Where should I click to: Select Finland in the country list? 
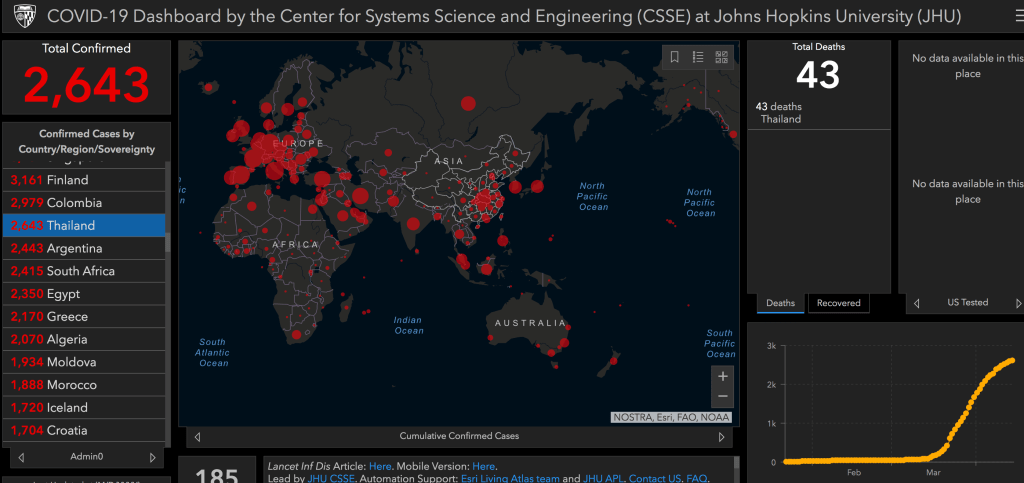pyautogui.click(x=84, y=180)
